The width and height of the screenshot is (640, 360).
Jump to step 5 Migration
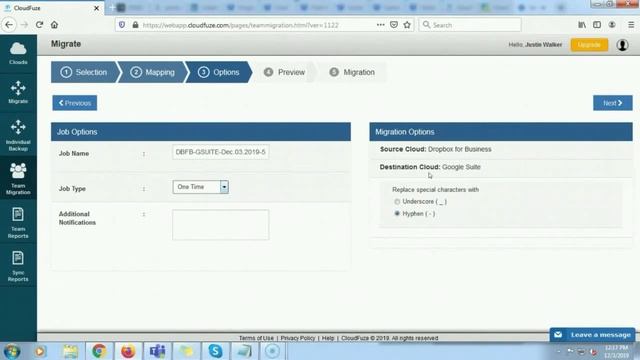click(x=352, y=72)
